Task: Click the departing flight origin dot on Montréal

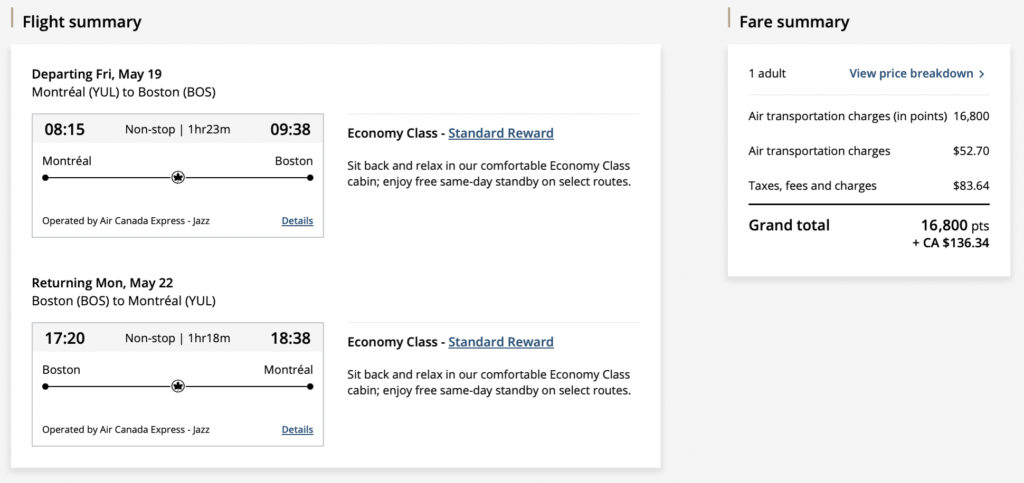Action: click(45, 178)
